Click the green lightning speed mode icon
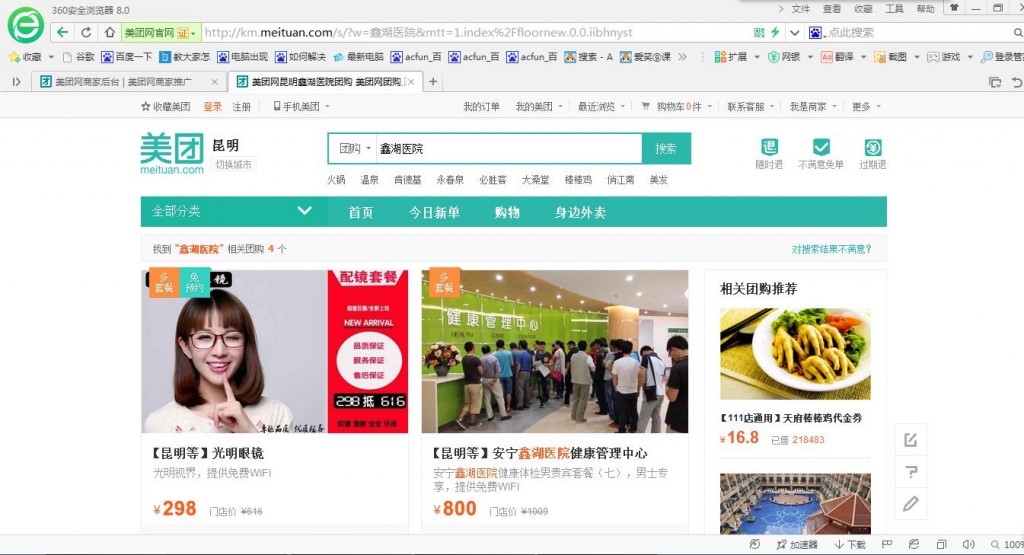Image resolution: width=1024 pixels, height=555 pixels. pos(775,32)
